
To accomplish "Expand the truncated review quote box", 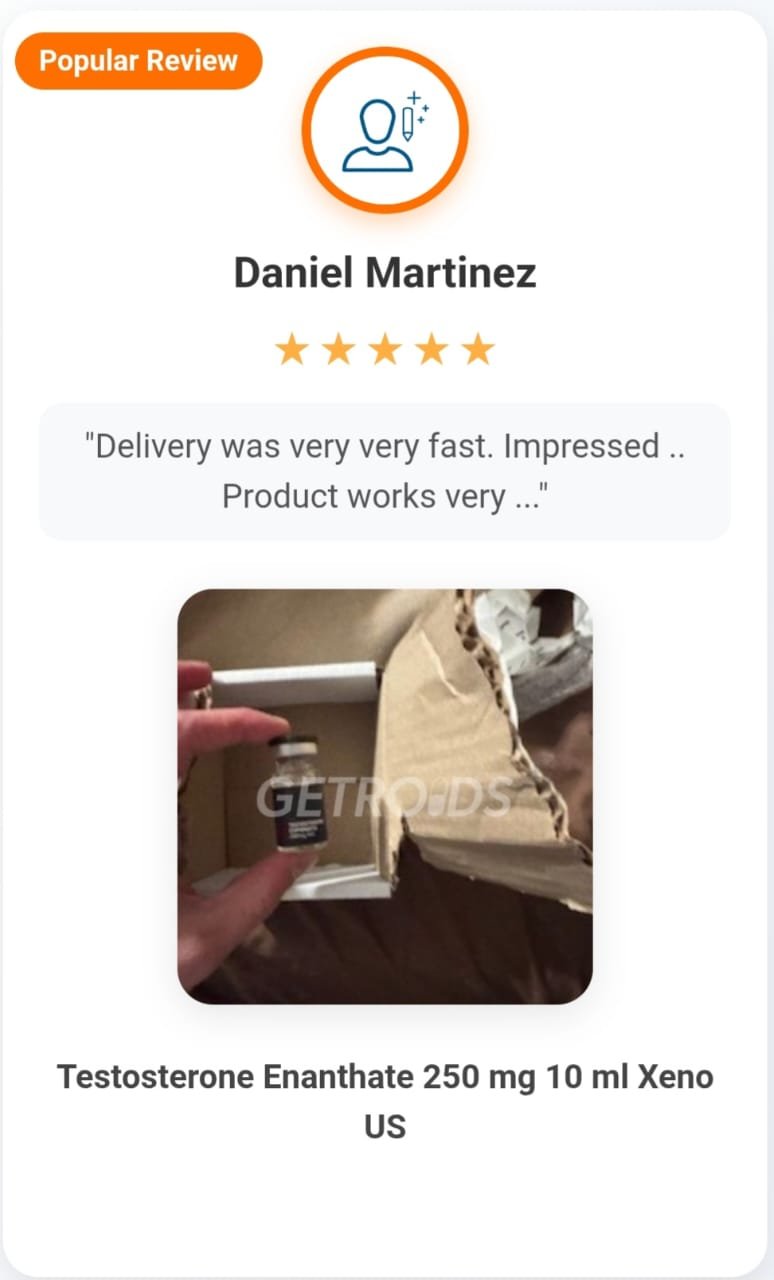I will coord(385,471).
